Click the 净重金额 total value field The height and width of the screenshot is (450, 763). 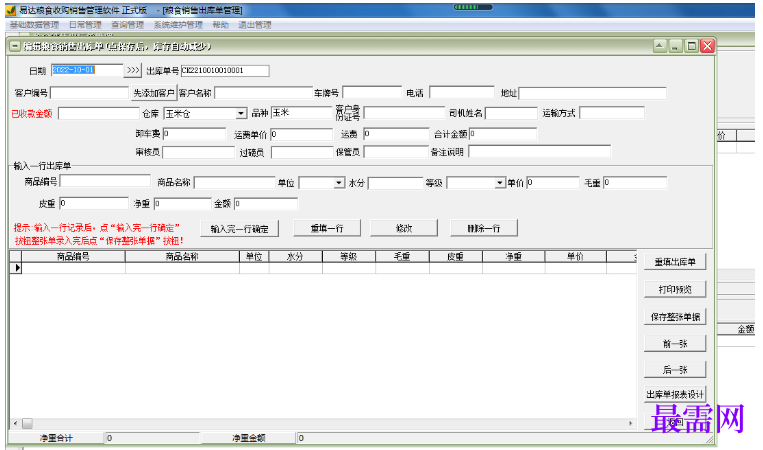pos(504,438)
